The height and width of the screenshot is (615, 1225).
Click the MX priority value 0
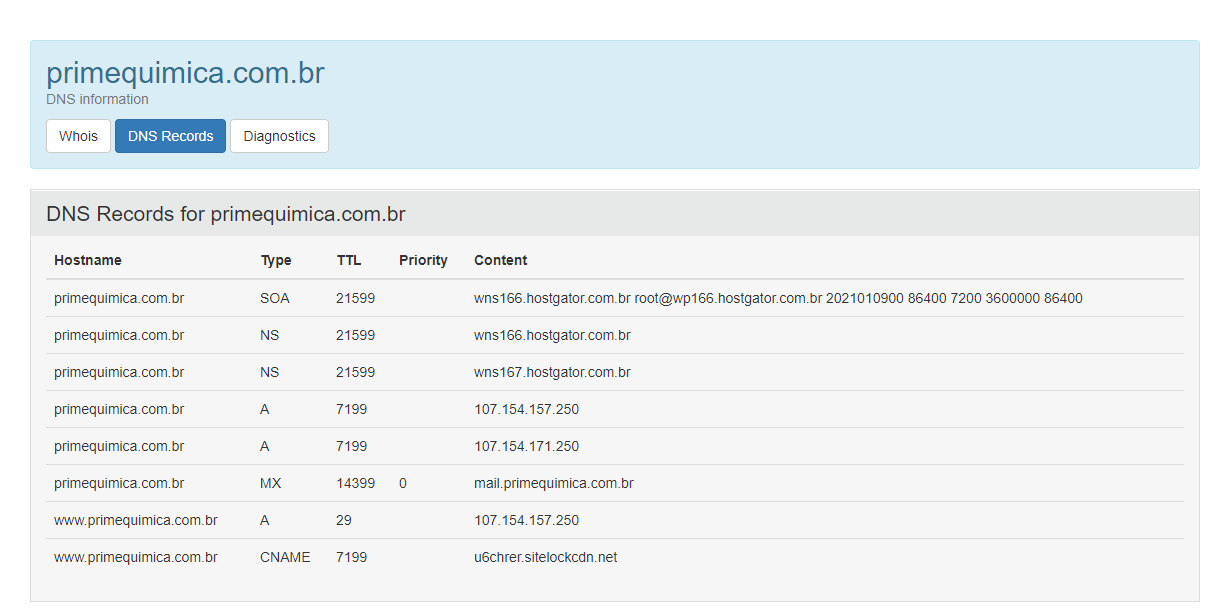[x=403, y=483]
